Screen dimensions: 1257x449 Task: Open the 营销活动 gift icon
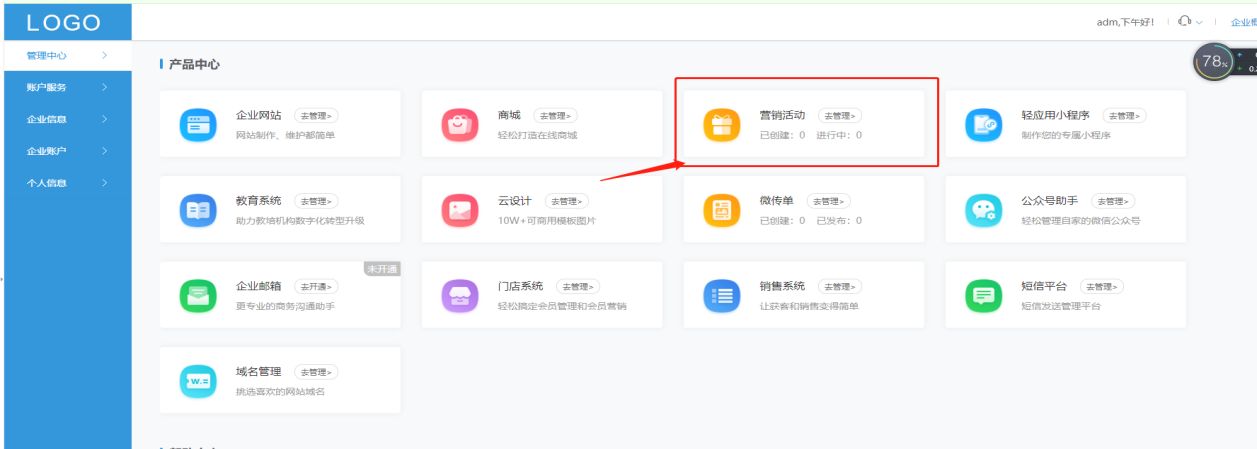(721, 124)
